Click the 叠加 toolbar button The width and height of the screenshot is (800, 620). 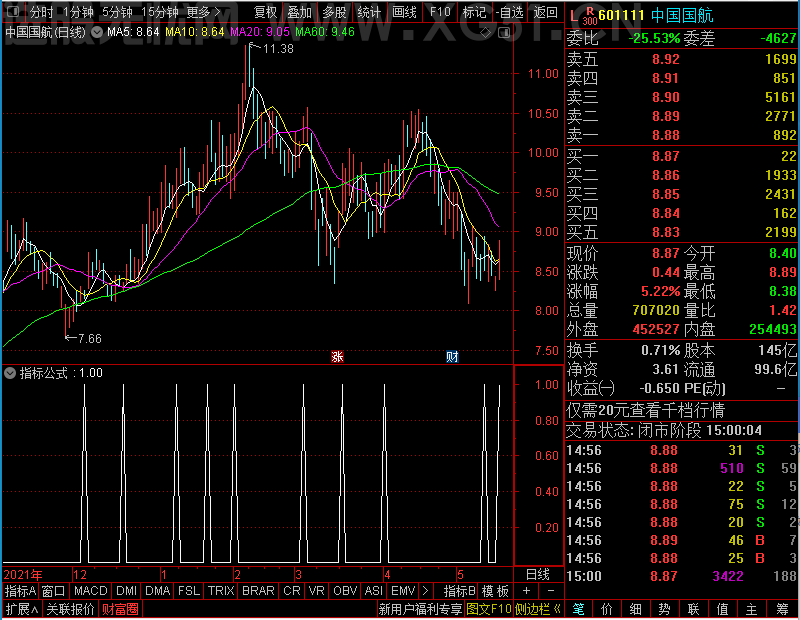(x=299, y=12)
